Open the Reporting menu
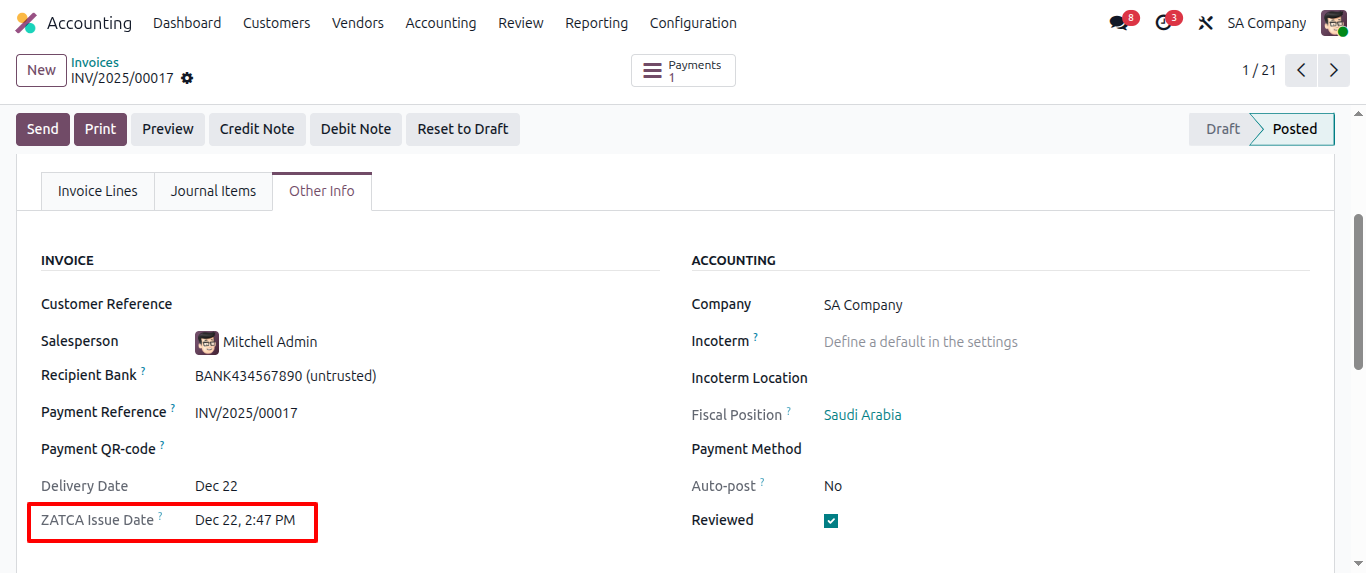This screenshot has width=1366, height=573. [x=596, y=23]
